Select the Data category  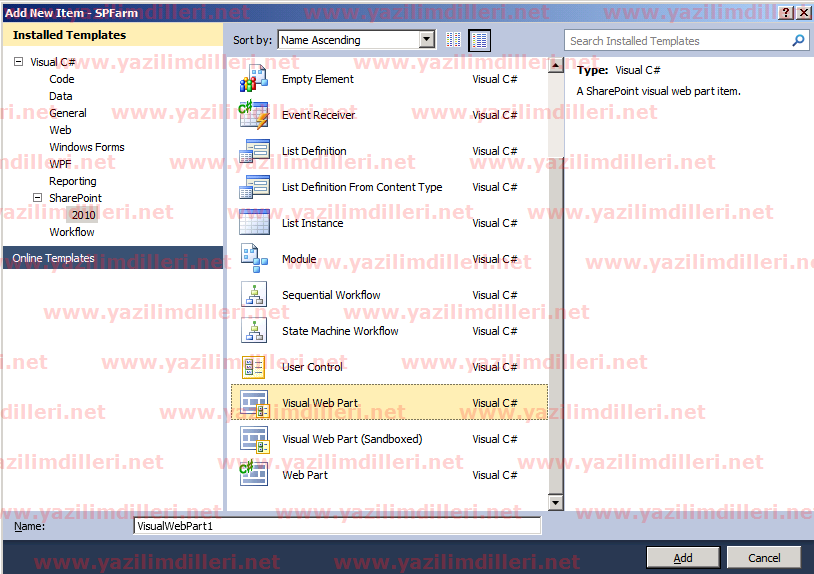[x=61, y=96]
